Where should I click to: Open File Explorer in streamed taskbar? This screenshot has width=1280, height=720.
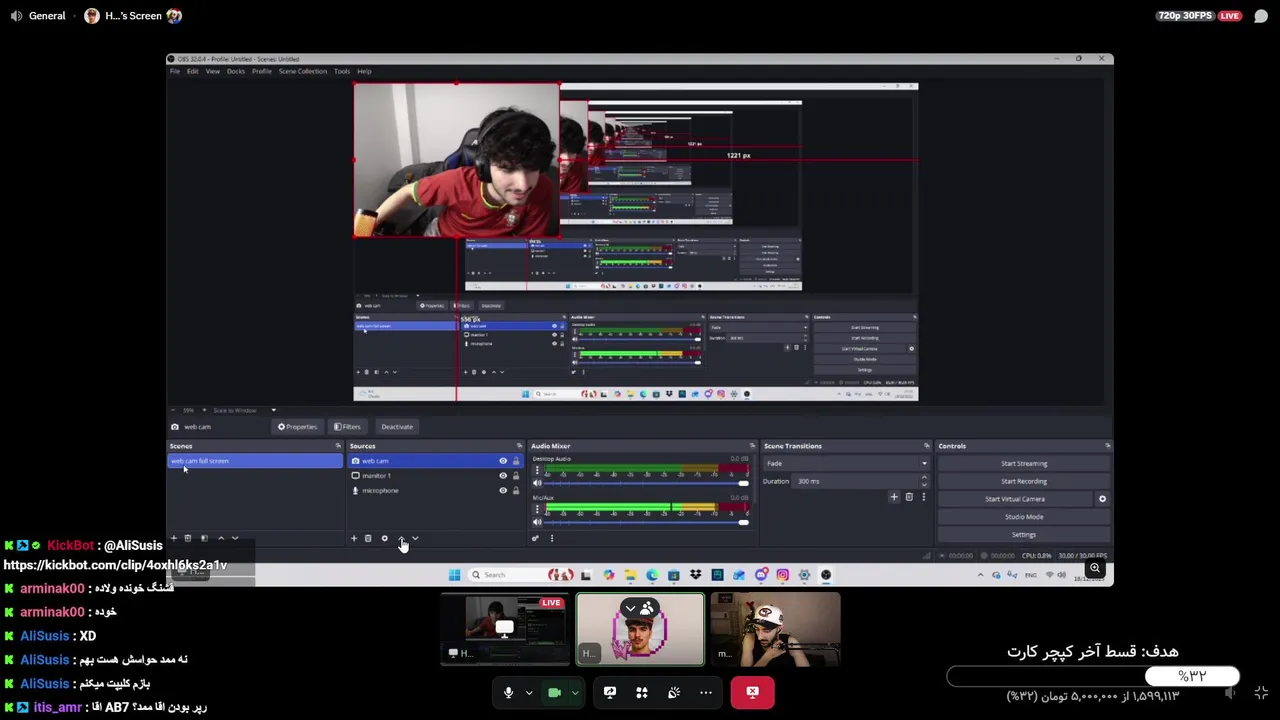click(x=630, y=575)
